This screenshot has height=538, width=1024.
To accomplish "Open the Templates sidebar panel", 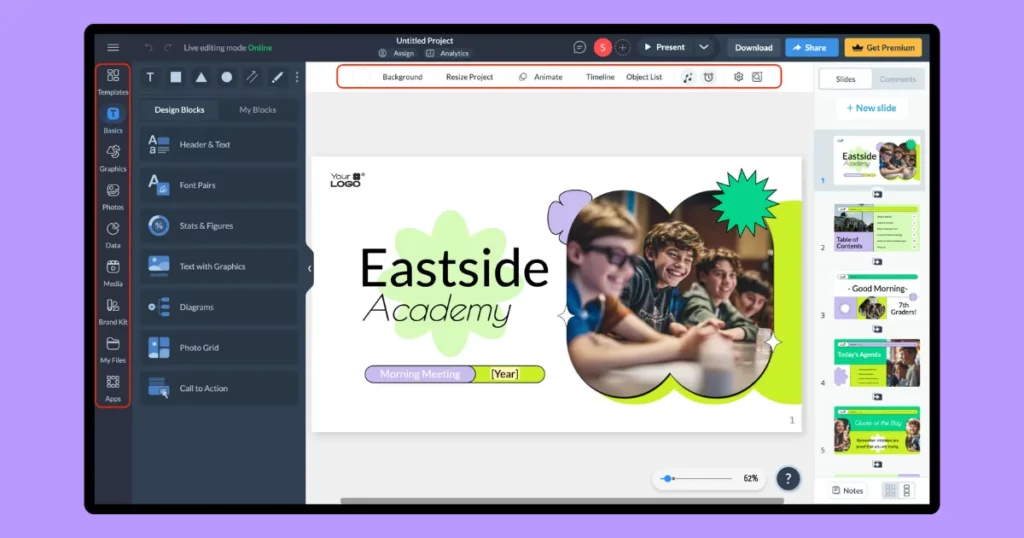I will [x=113, y=79].
